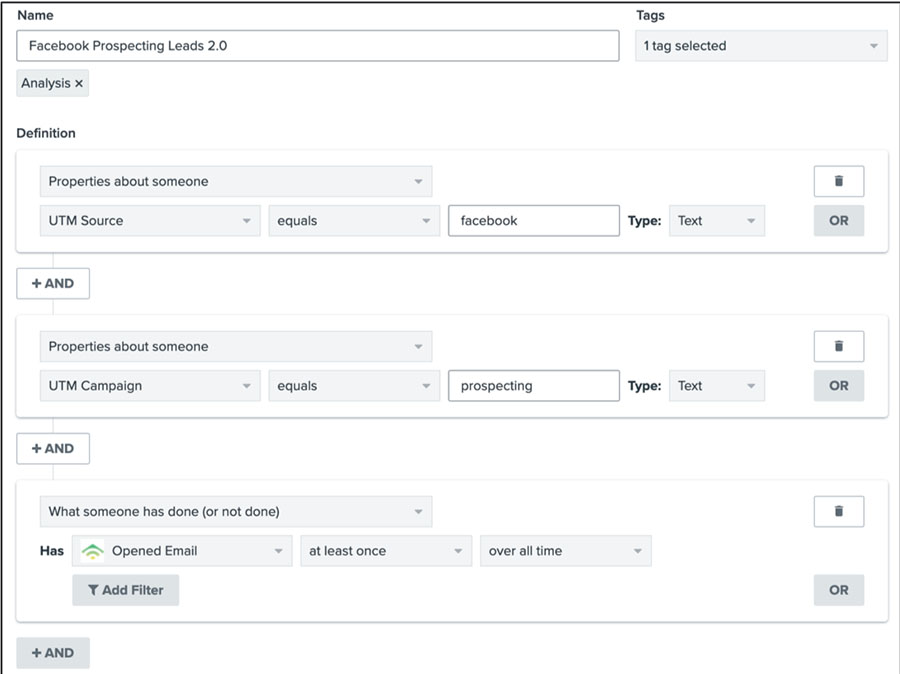The width and height of the screenshot is (900, 674).
Task: Click the bottom +AND button
Action: pos(53,652)
